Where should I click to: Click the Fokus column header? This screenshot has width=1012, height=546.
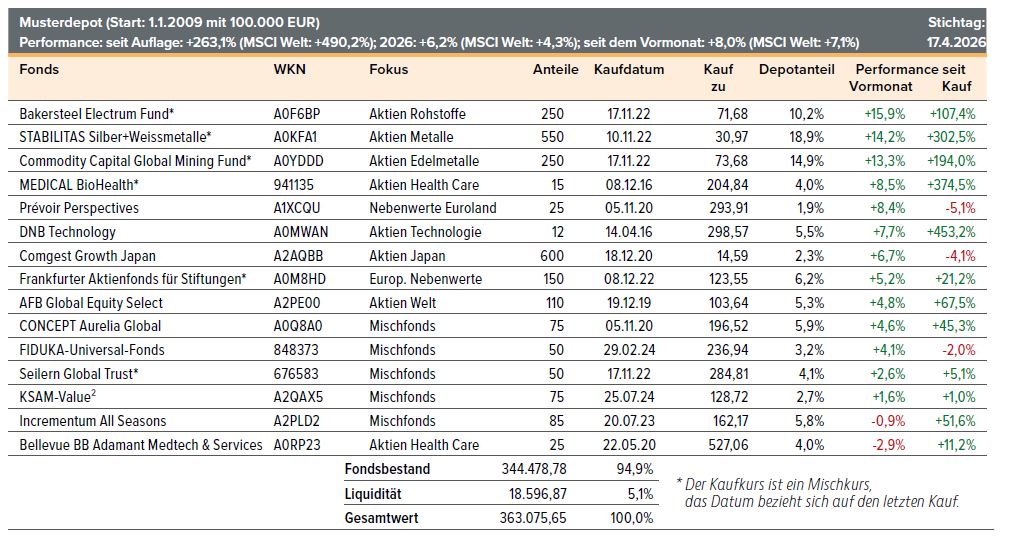389,70
